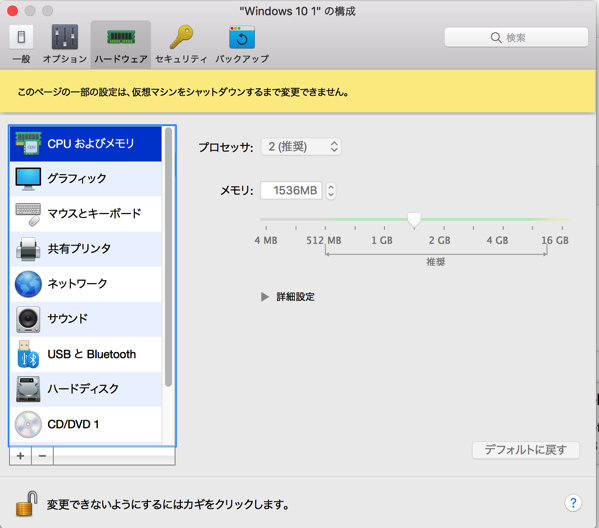Remove device with the minus button

pos(42,456)
